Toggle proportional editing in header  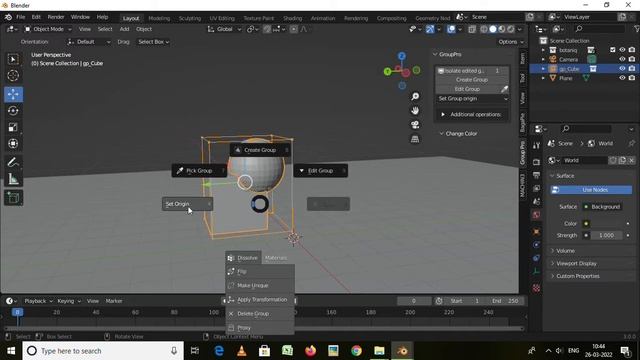[x=293, y=29]
